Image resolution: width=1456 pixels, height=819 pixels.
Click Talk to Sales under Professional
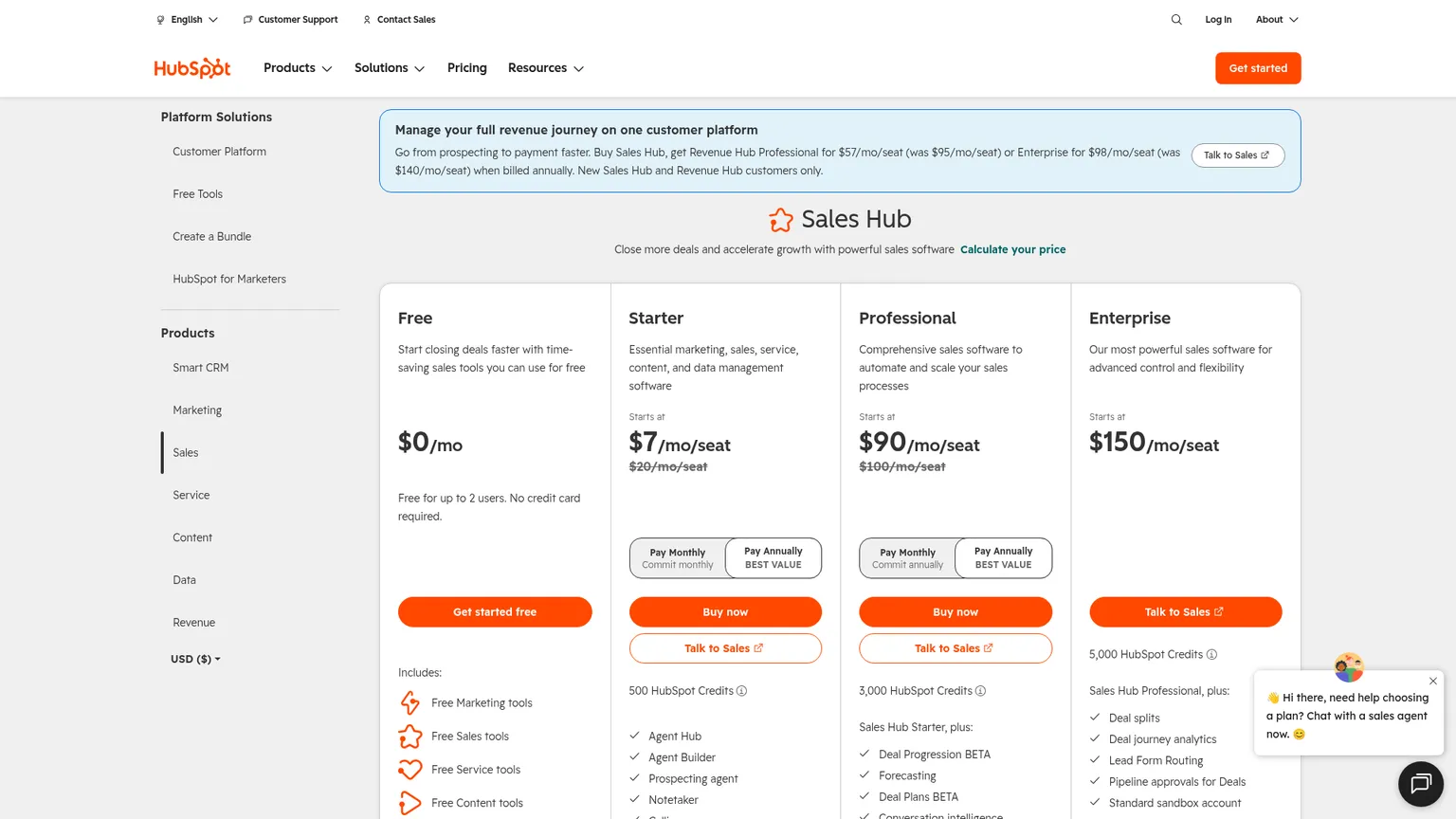[x=955, y=648]
